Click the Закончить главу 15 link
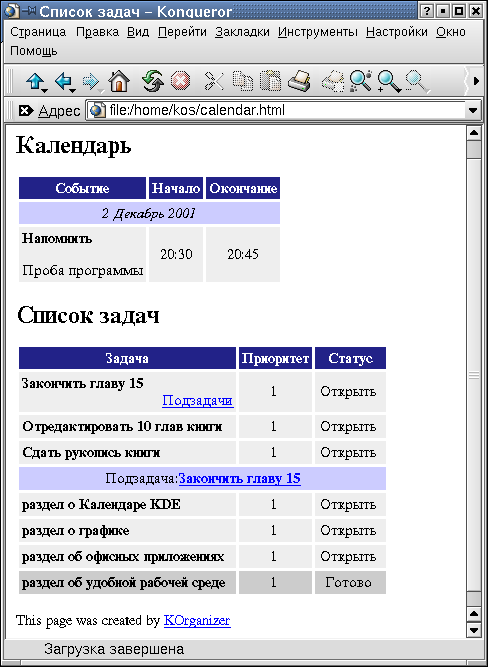 point(240,479)
